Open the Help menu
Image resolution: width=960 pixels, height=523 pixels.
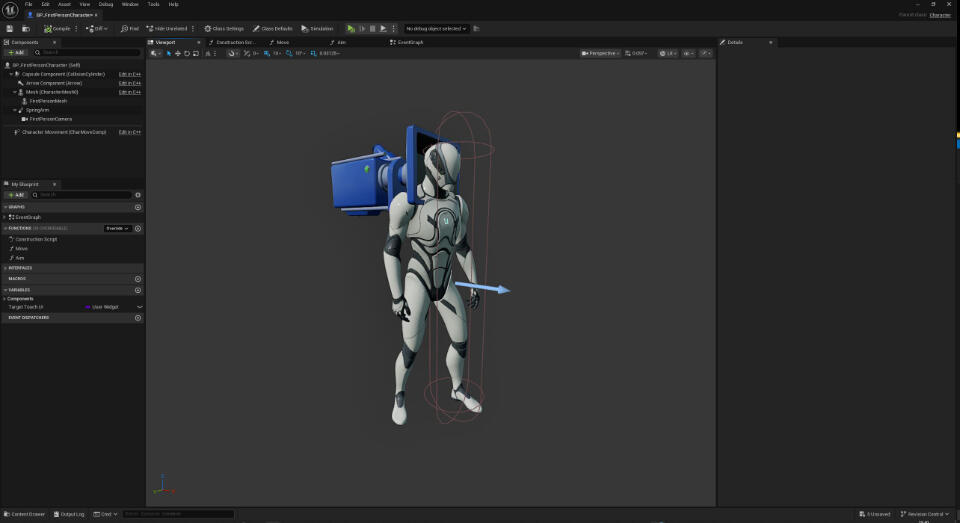pyautogui.click(x=173, y=4)
